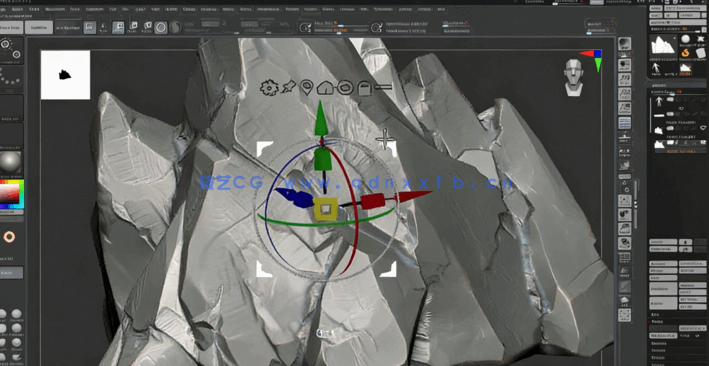The width and height of the screenshot is (709, 366).
Task: Expand the Remesh section in SubTool palette
Action: [659, 351]
